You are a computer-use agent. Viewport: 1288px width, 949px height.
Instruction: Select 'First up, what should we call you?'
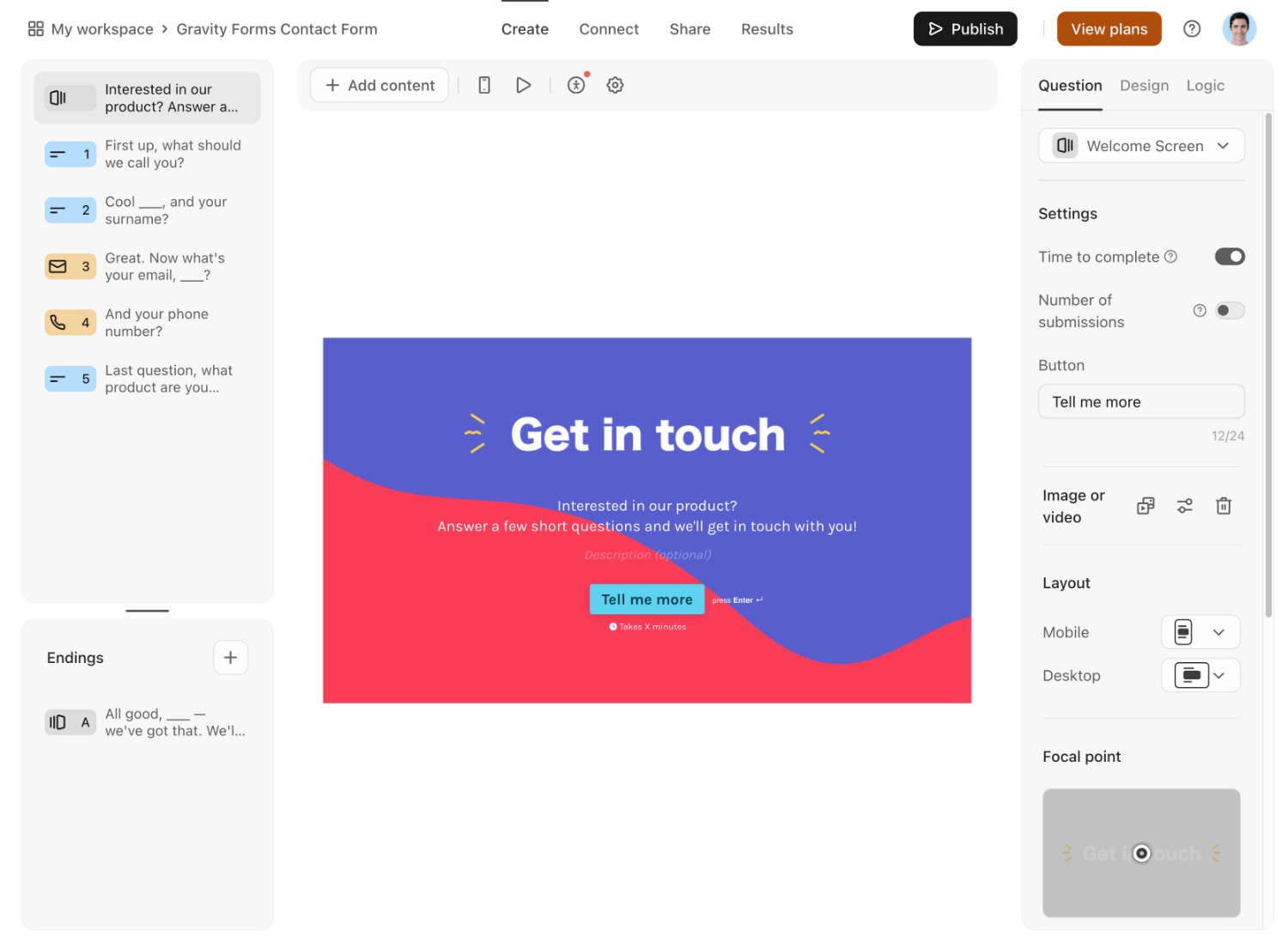pyautogui.click(x=173, y=155)
